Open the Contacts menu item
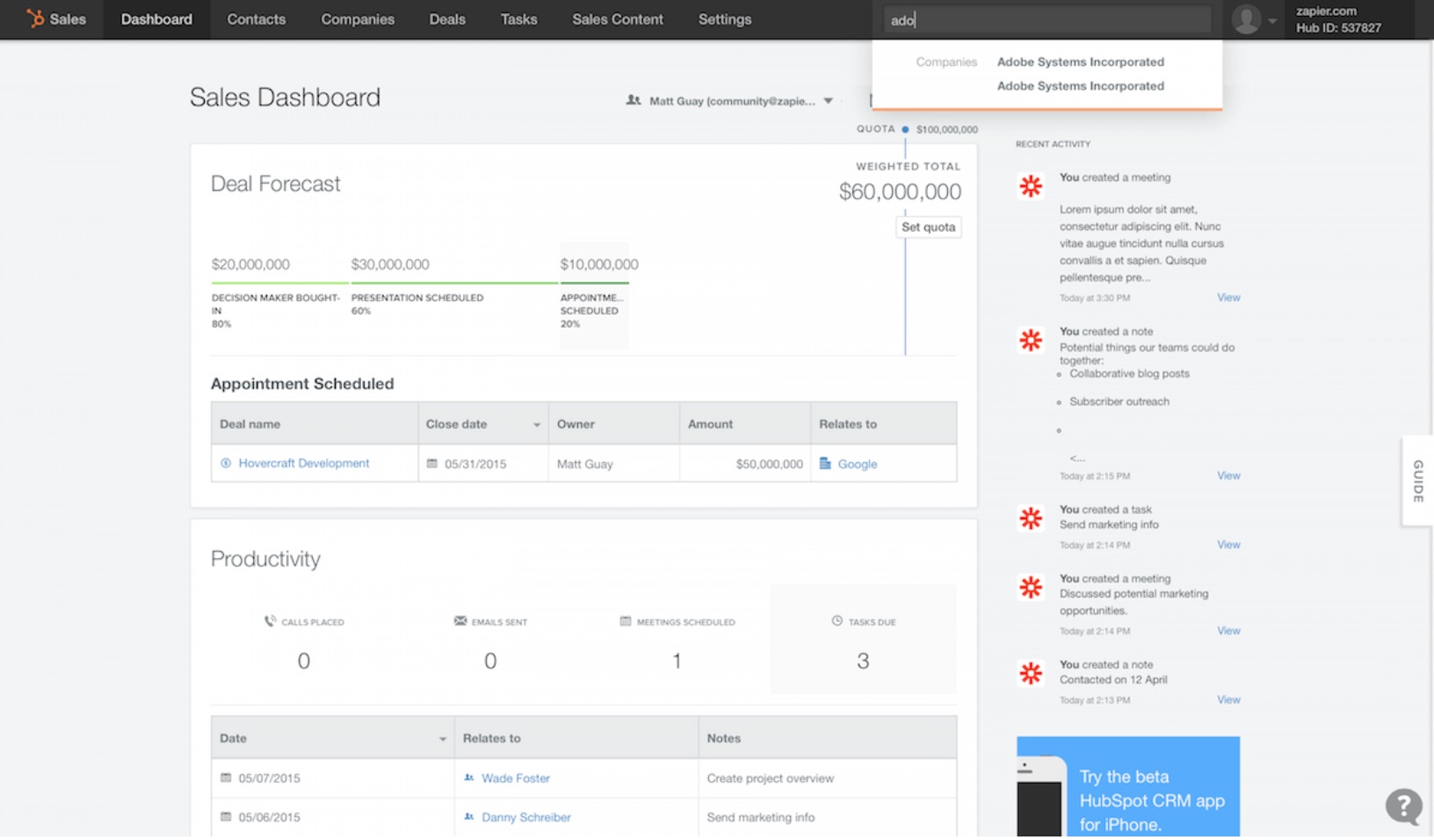The width and height of the screenshot is (1434, 840). tap(256, 19)
